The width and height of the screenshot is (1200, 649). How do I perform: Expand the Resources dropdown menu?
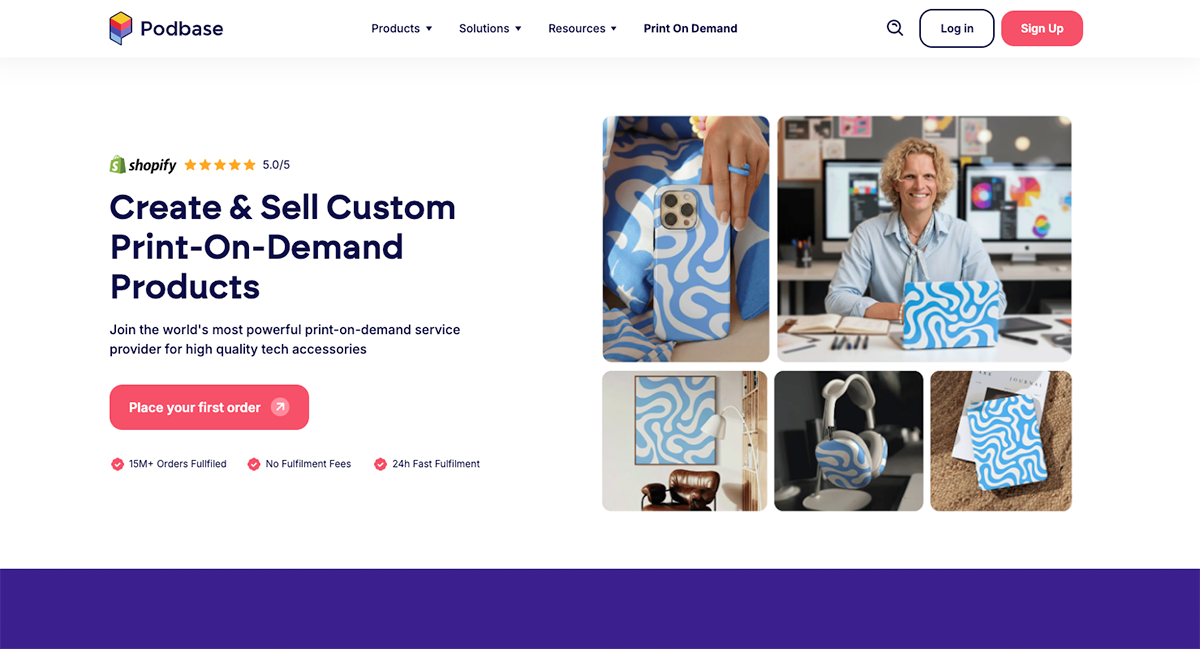click(x=583, y=28)
